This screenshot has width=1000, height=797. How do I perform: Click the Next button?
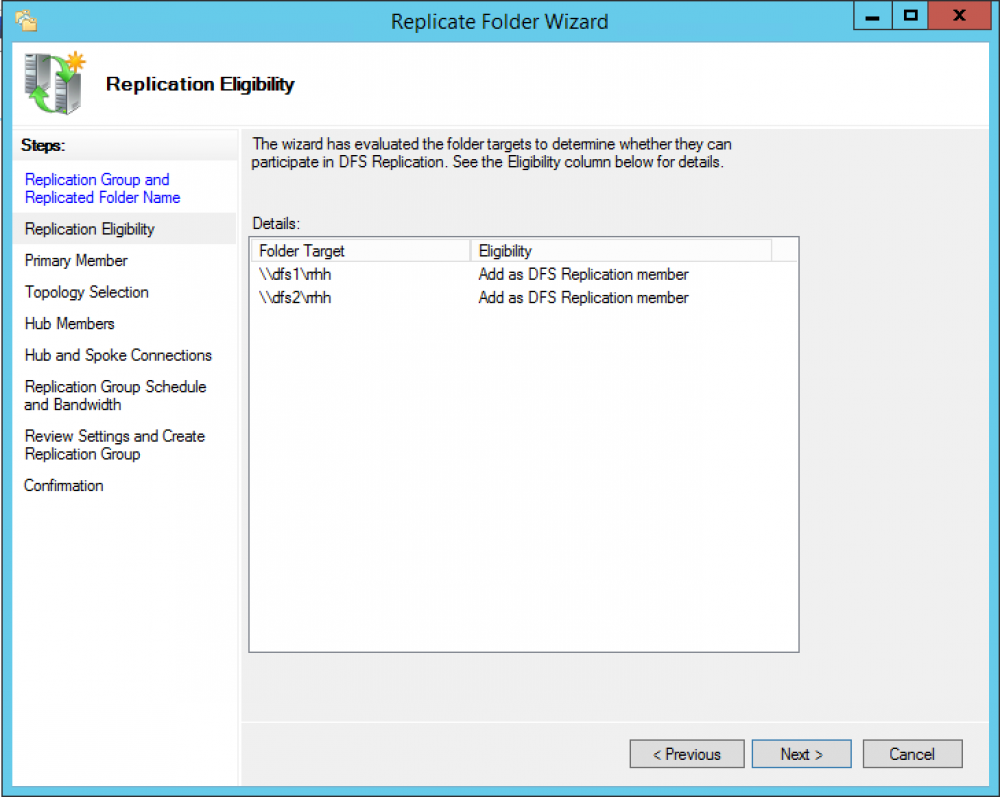click(x=801, y=753)
